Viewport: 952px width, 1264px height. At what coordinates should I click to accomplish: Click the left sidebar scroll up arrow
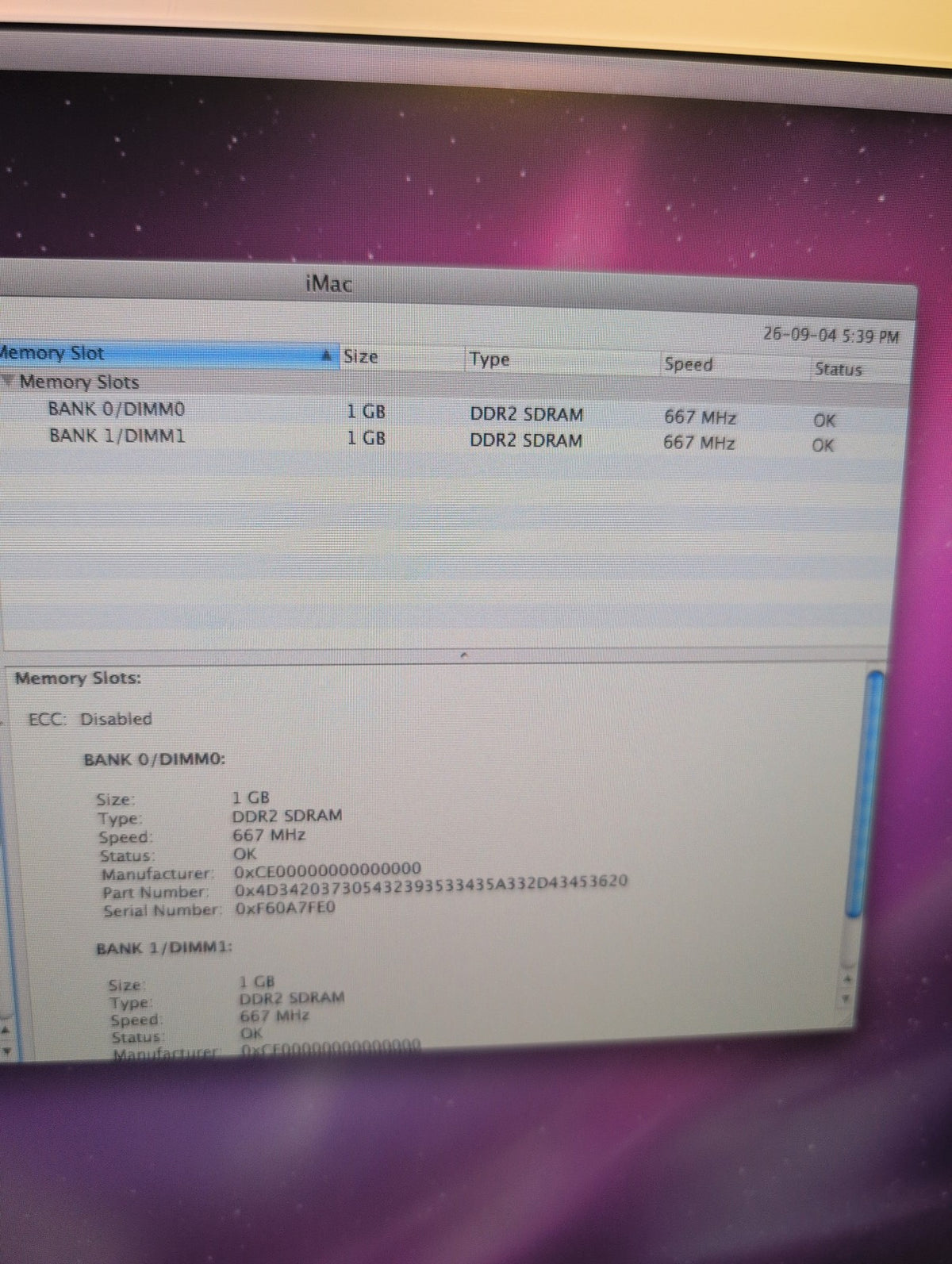[6, 1031]
